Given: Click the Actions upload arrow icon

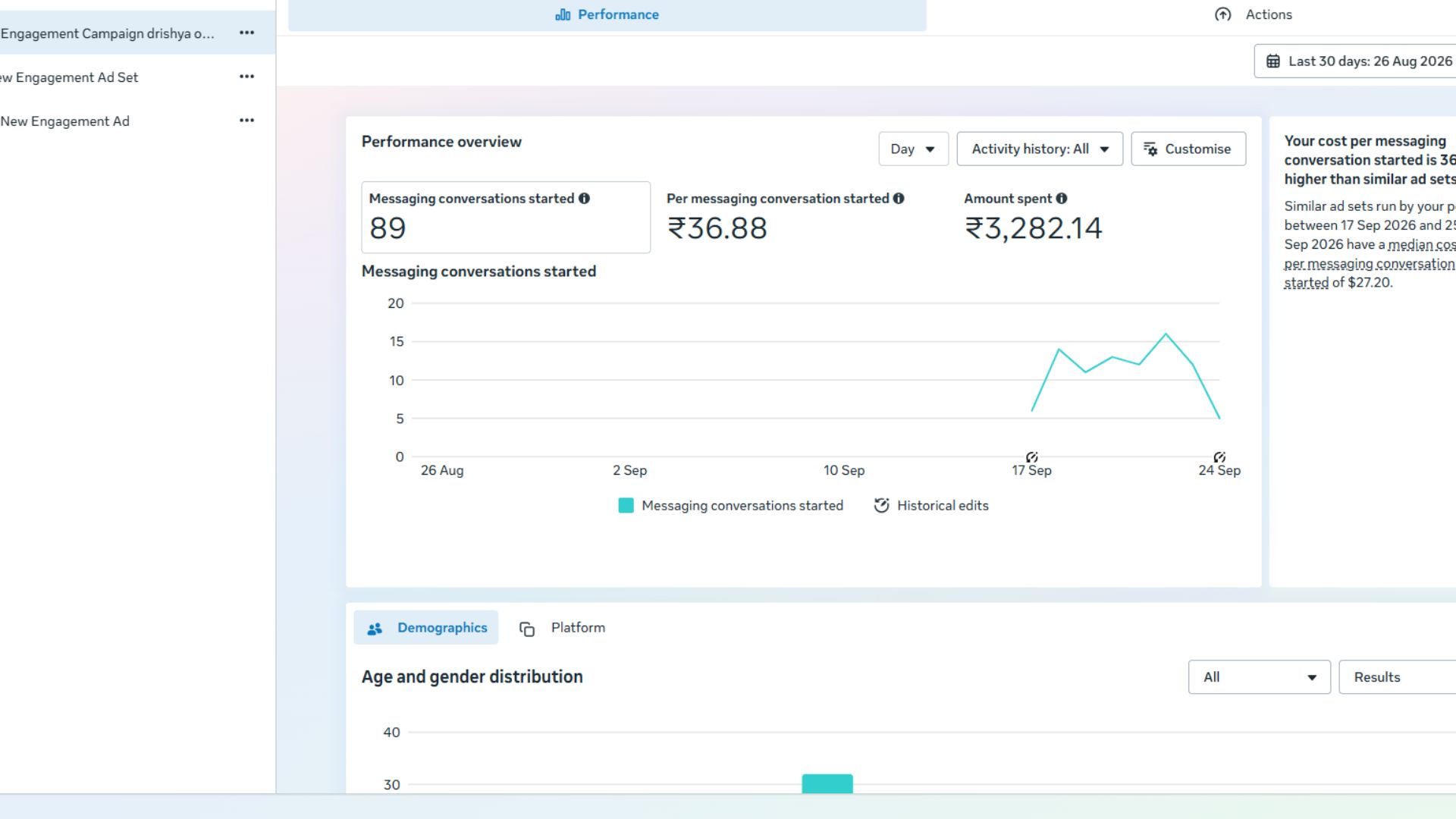Looking at the screenshot, I should [x=1223, y=14].
